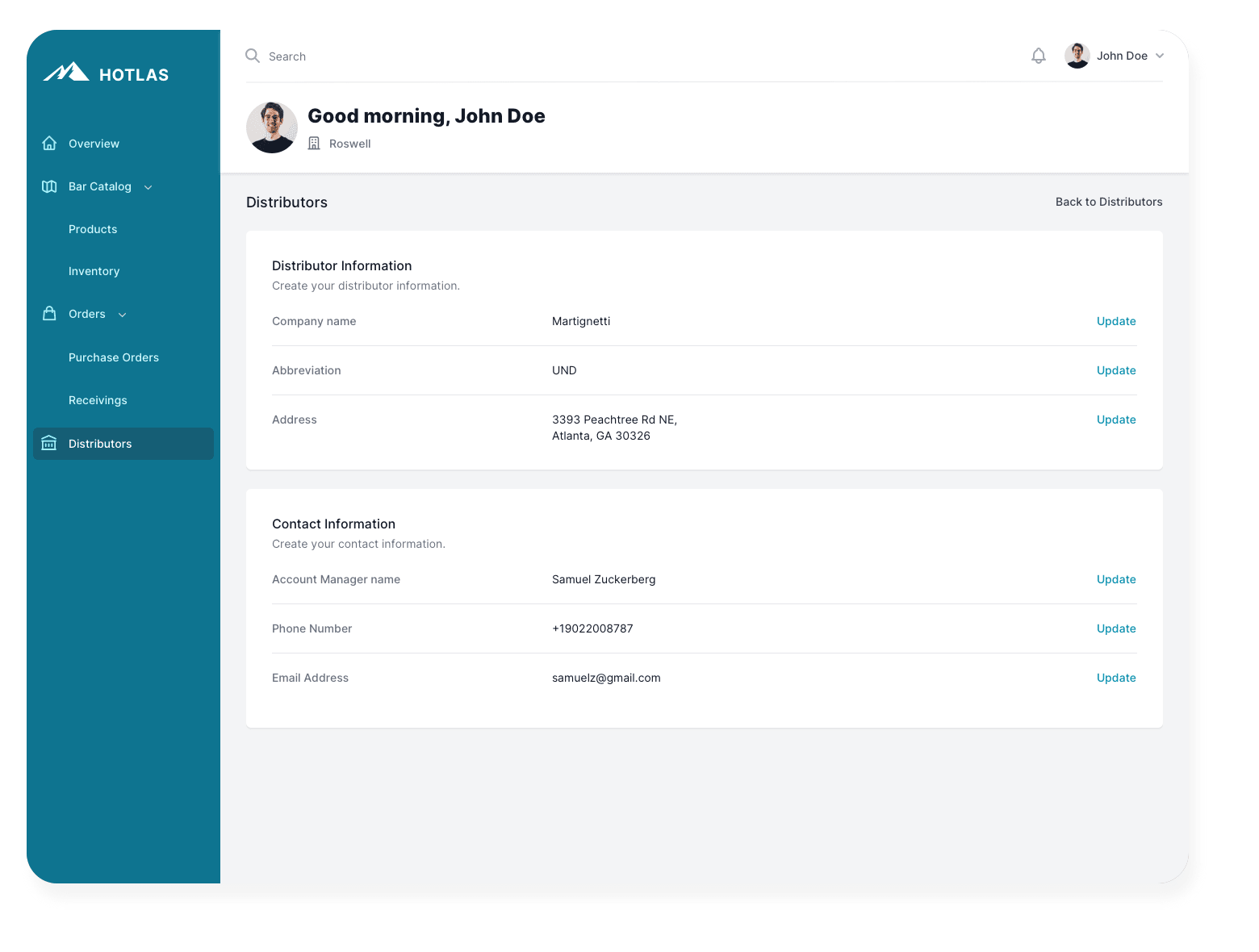The image size is (1259, 952).
Task: Click the Company name label
Action: (x=314, y=321)
